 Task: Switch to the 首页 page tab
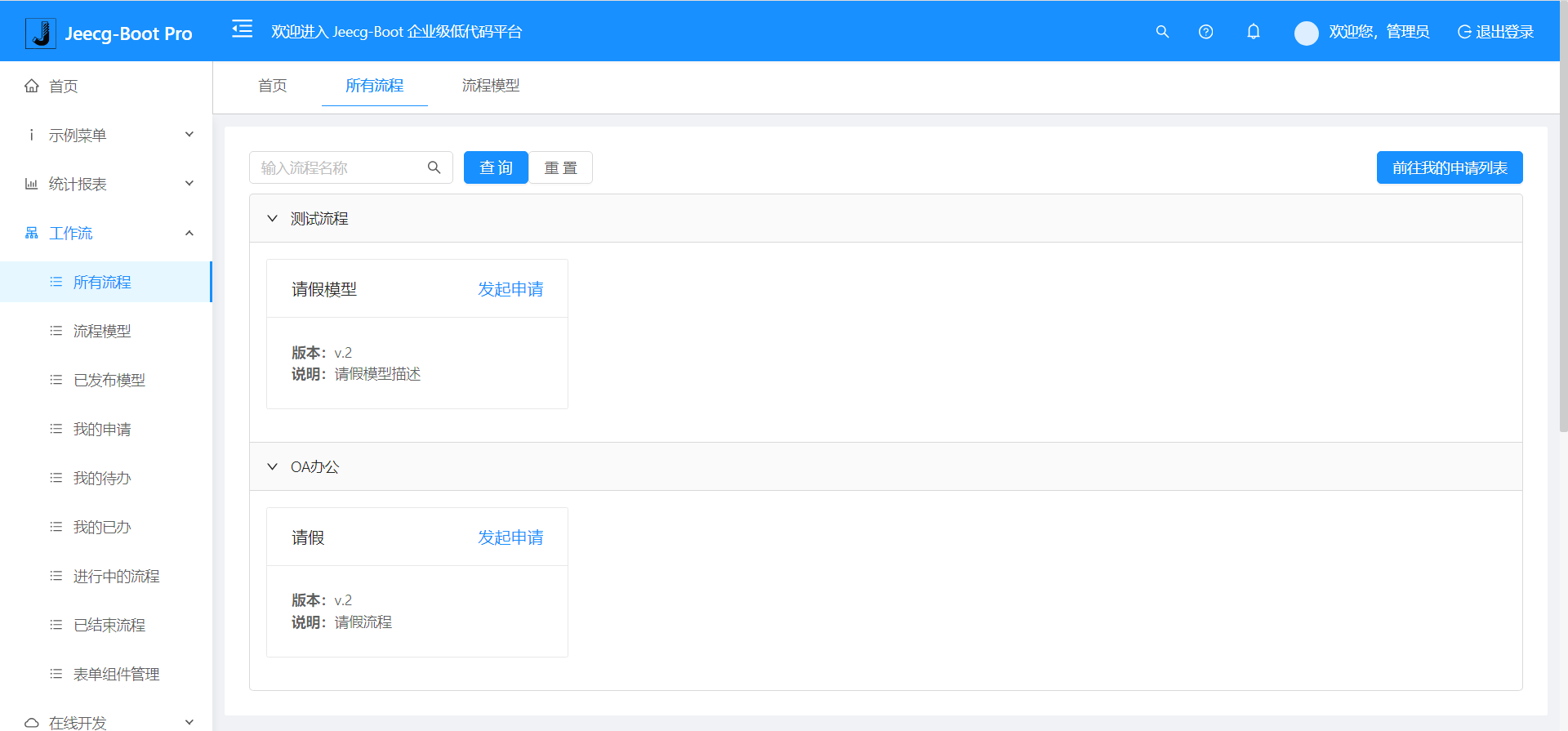pyautogui.click(x=273, y=86)
